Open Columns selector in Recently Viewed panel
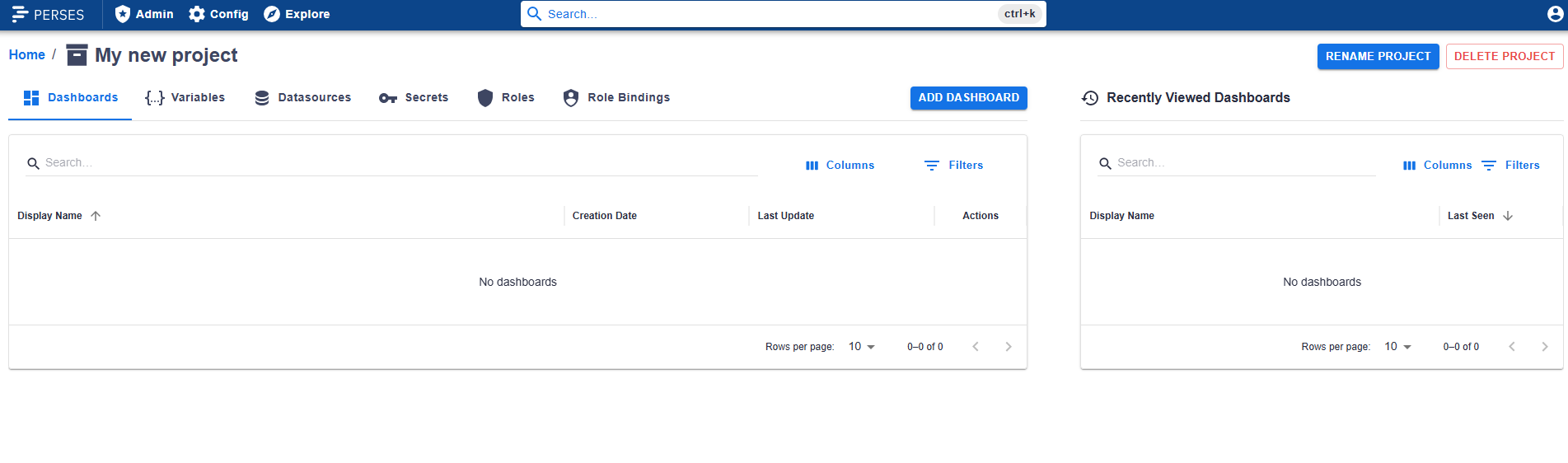 [1437, 165]
